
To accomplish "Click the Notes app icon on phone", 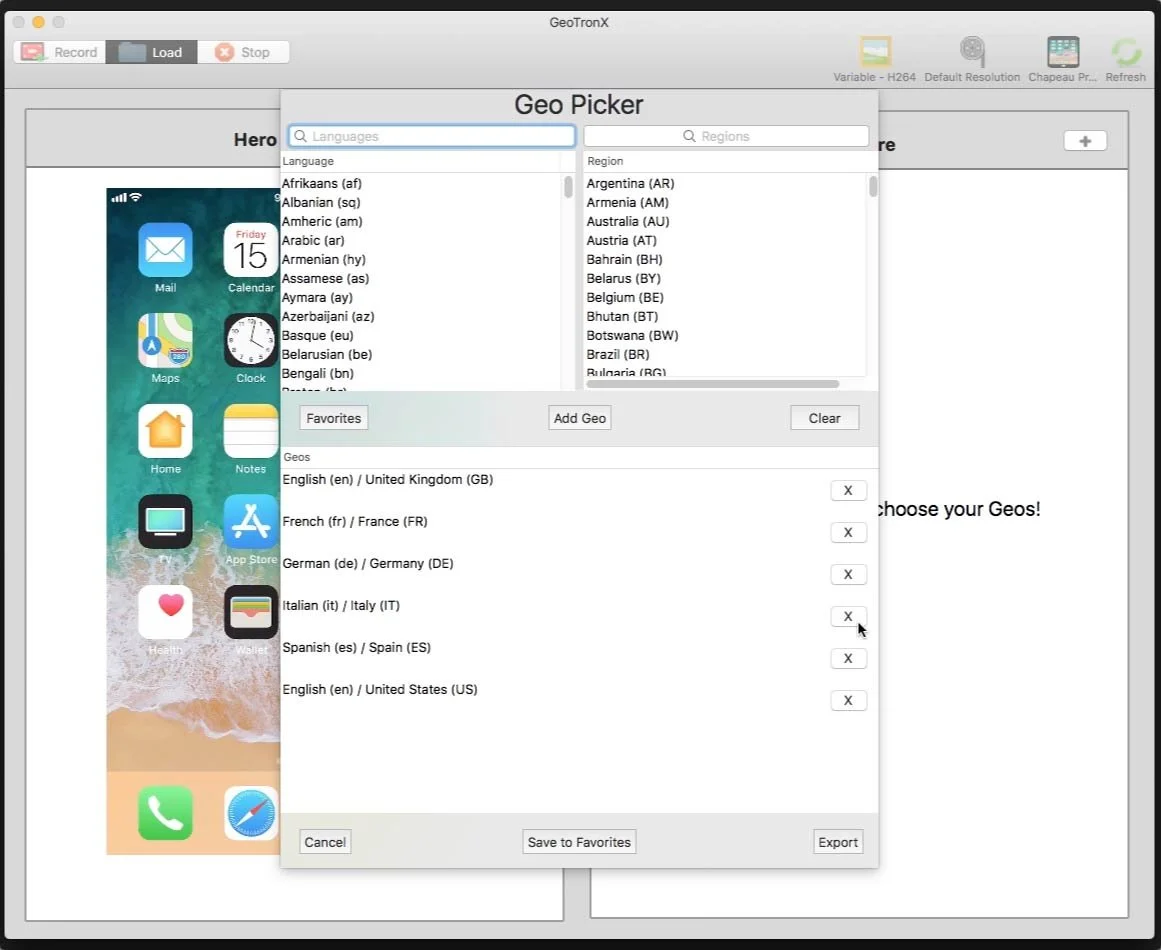I will tap(250, 431).
